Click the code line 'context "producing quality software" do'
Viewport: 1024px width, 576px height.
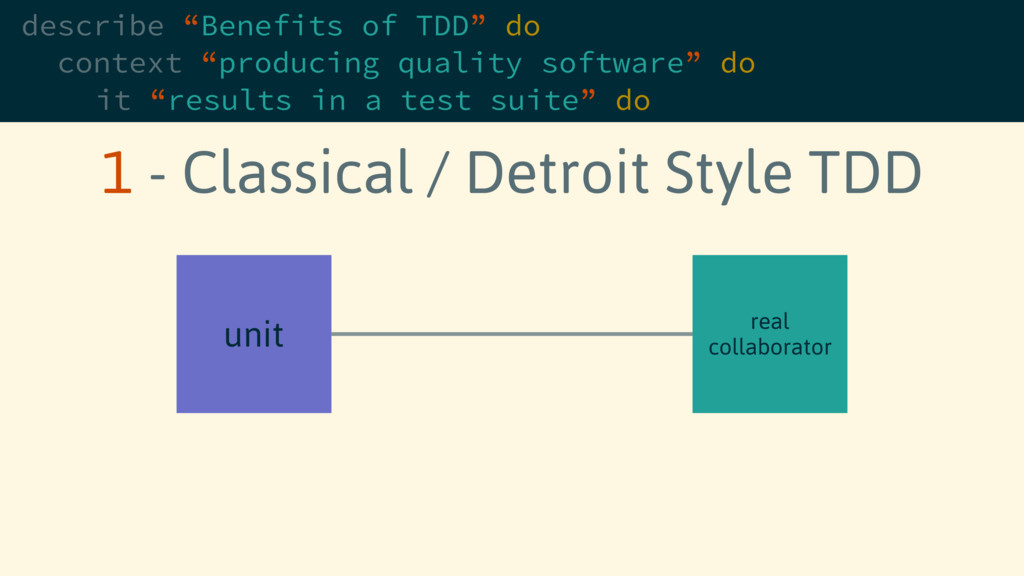406,63
